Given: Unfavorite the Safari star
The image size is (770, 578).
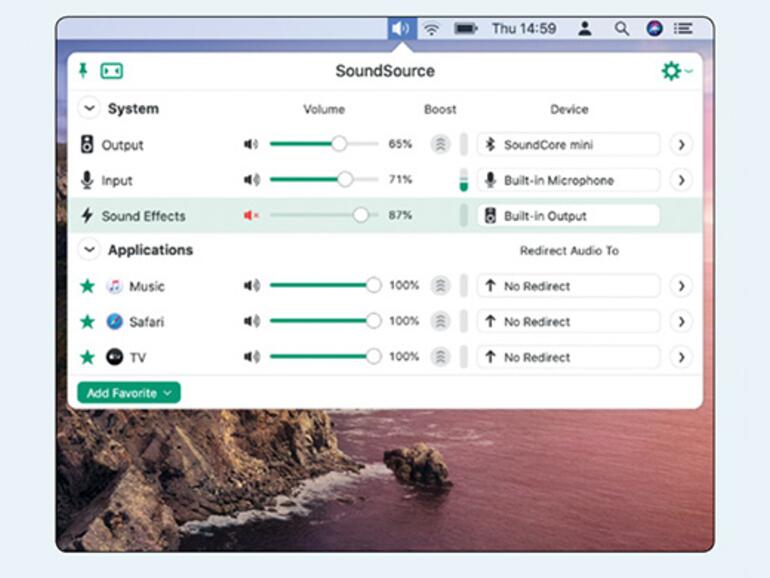Looking at the screenshot, I should (x=87, y=321).
